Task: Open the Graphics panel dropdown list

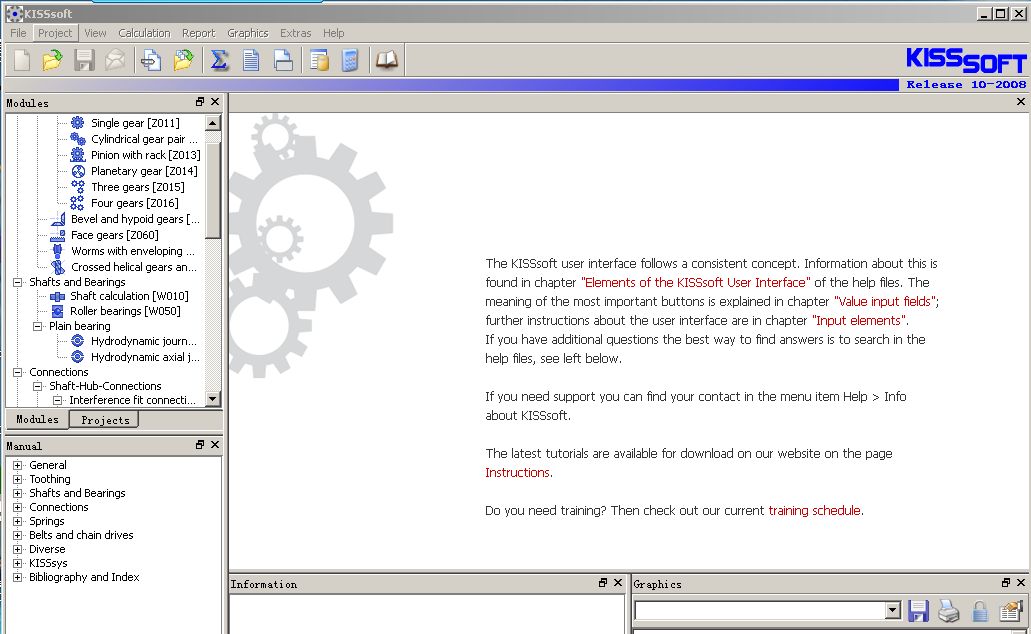Action: point(892,611)
